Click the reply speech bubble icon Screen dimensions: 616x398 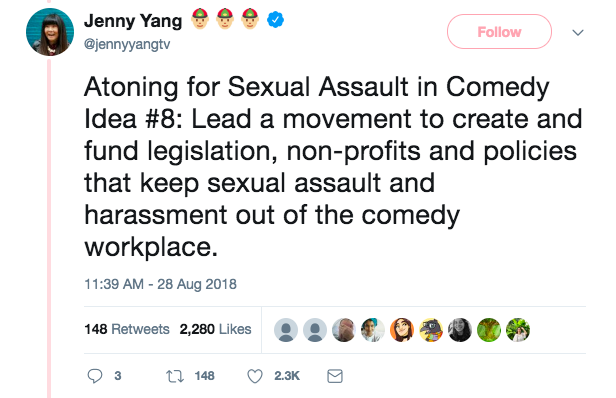tap(95, 376)
